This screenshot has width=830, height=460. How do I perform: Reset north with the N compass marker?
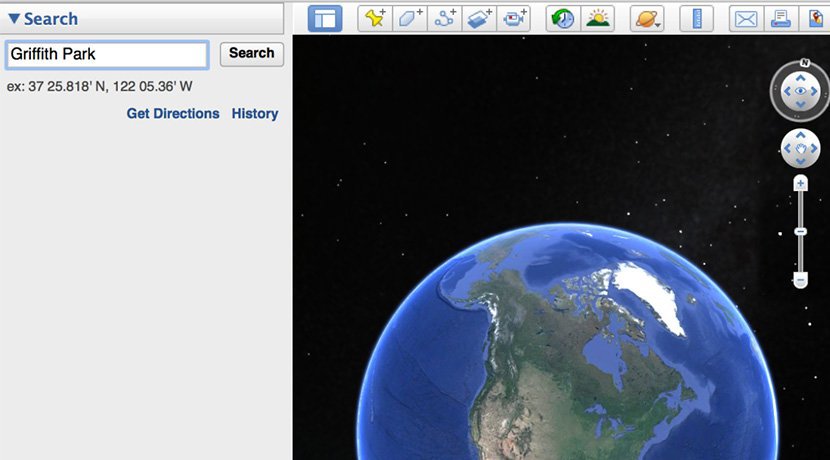[x=805, y=62]
